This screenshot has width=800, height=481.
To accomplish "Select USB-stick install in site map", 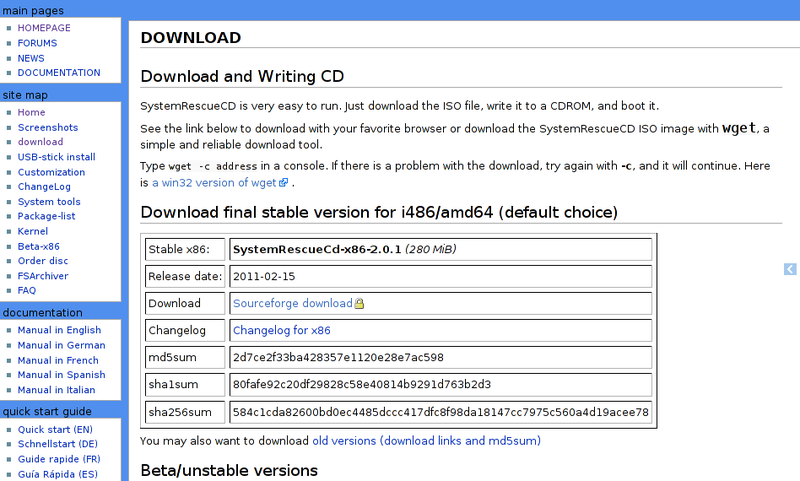I will 56,157.
